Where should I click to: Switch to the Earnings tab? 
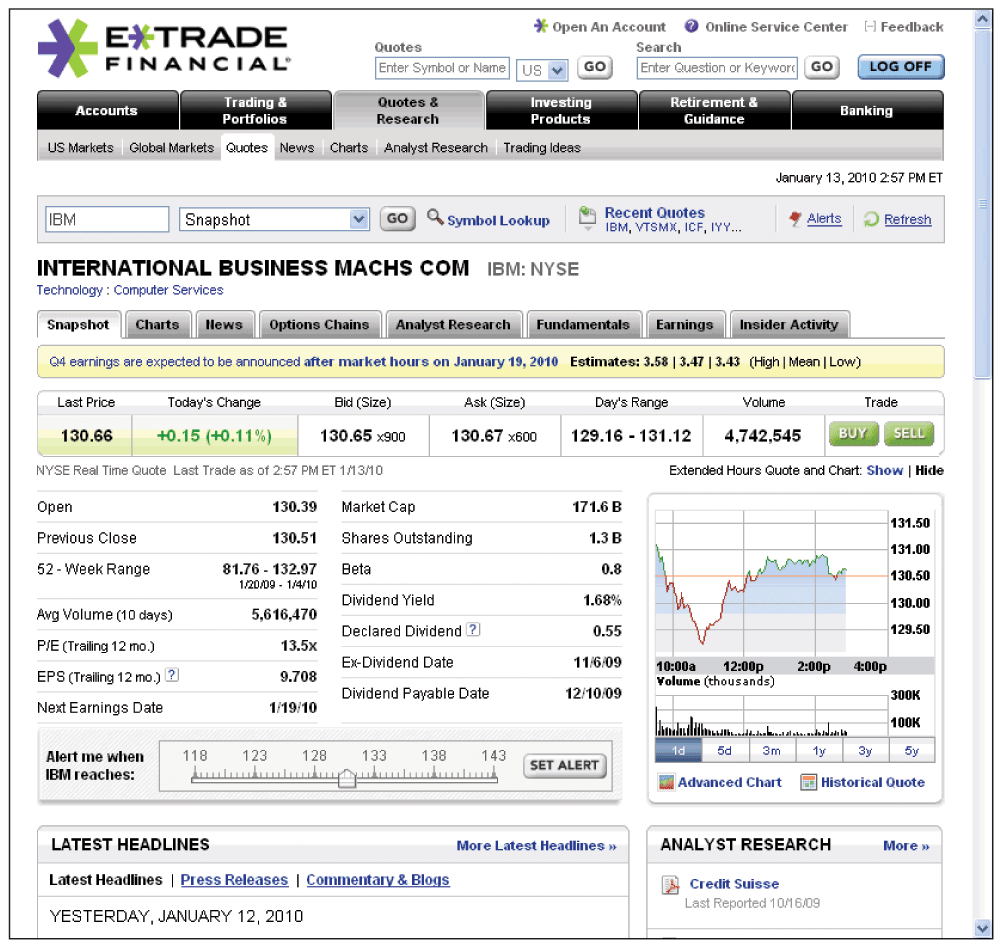pyautogui.click(x=685, y=325)
